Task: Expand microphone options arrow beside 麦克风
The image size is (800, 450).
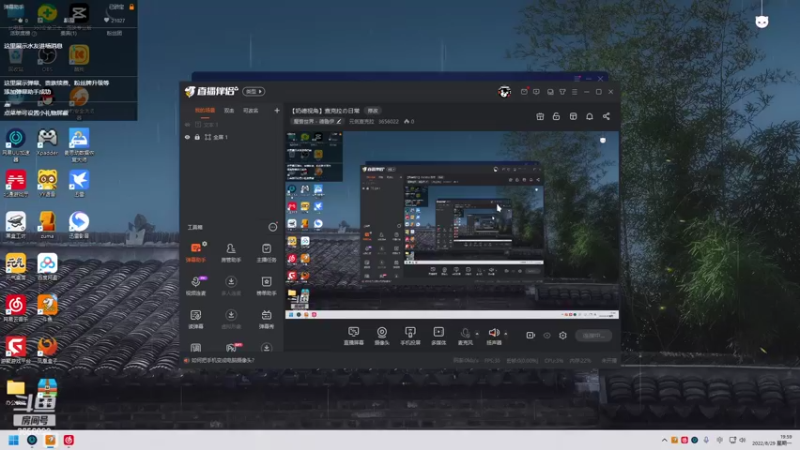Action: [477, 334]
